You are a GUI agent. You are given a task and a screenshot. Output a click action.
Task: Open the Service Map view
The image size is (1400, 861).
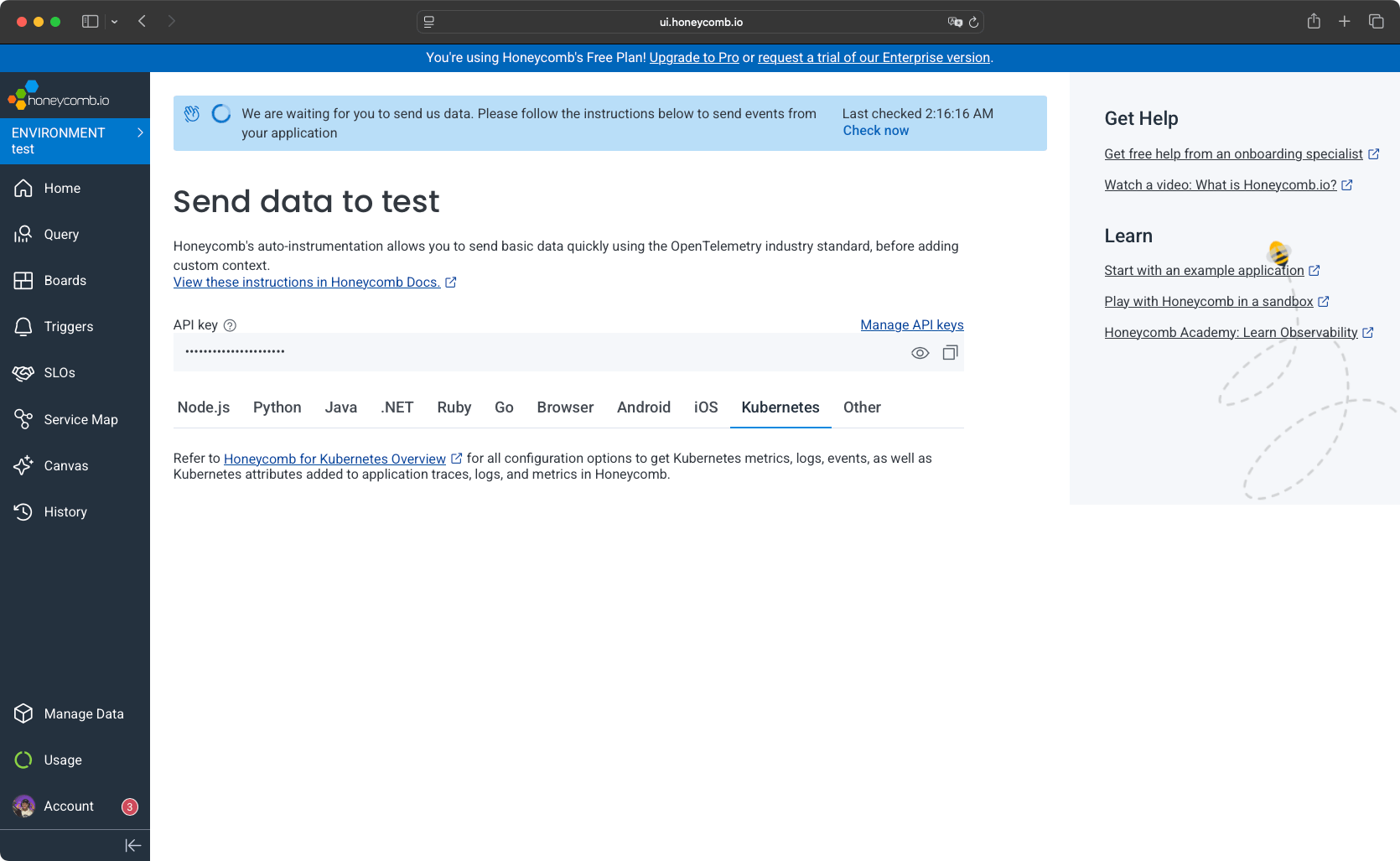[x=80, y=419]
